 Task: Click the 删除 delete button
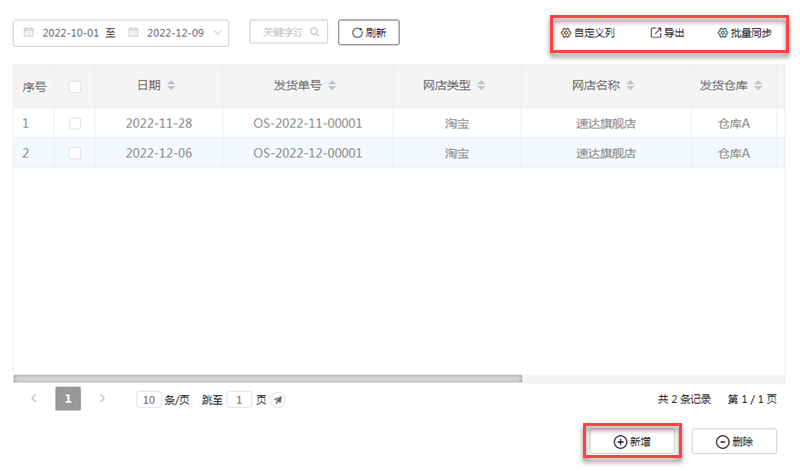tap(734, 442)
